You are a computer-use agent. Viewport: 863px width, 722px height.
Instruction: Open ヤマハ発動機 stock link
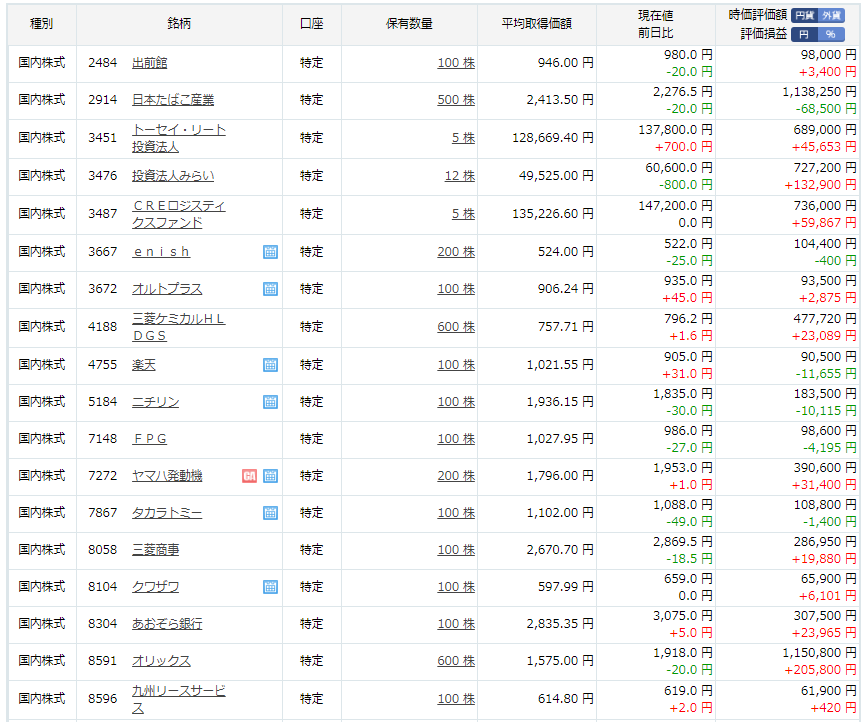pyautogui.click(x=167, y=475)
